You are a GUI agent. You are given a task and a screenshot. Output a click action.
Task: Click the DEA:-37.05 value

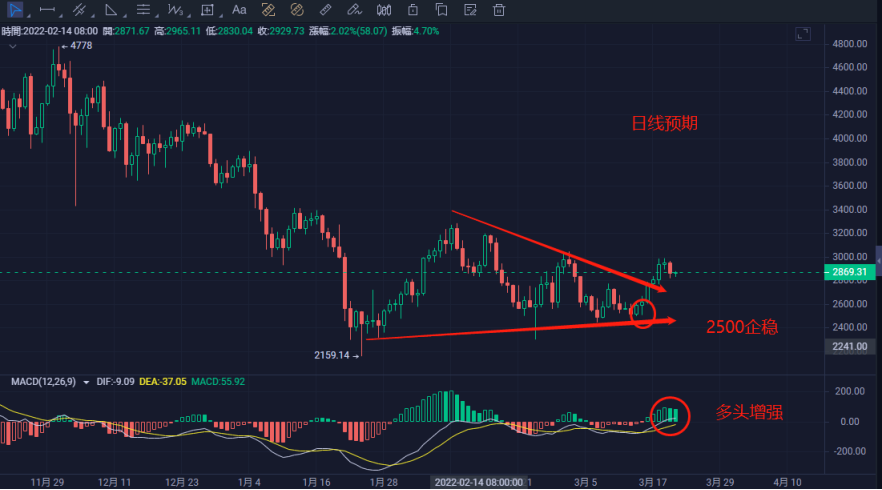163,382
